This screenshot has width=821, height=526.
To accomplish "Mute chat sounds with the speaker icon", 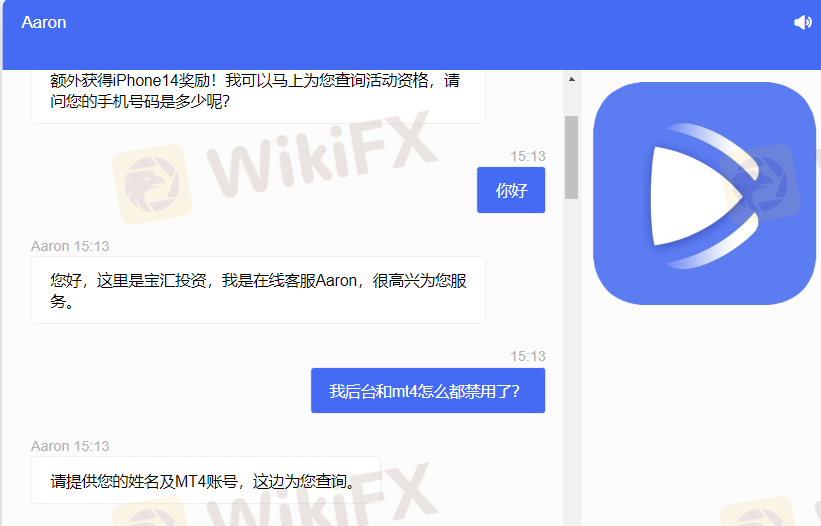I will pos(803,23).
